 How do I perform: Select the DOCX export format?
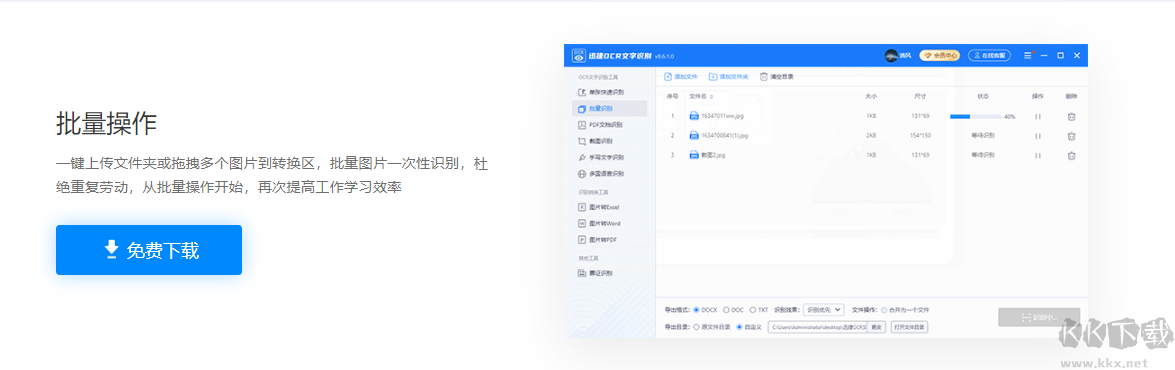(706, 309)
